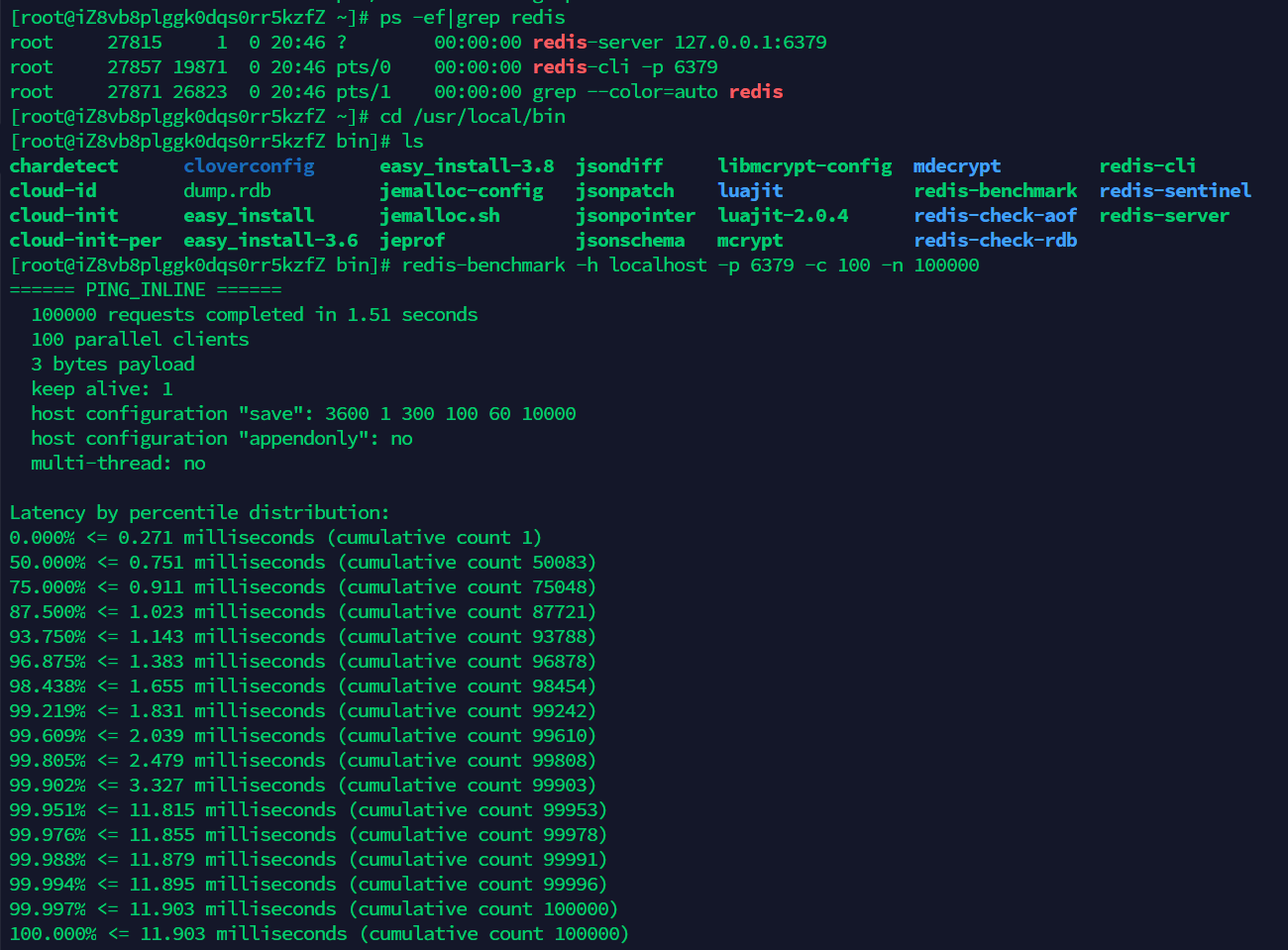The width and height of the screenshot is (1288, 950).
Task: Click the 93.750% latency row
Action: 303,637
